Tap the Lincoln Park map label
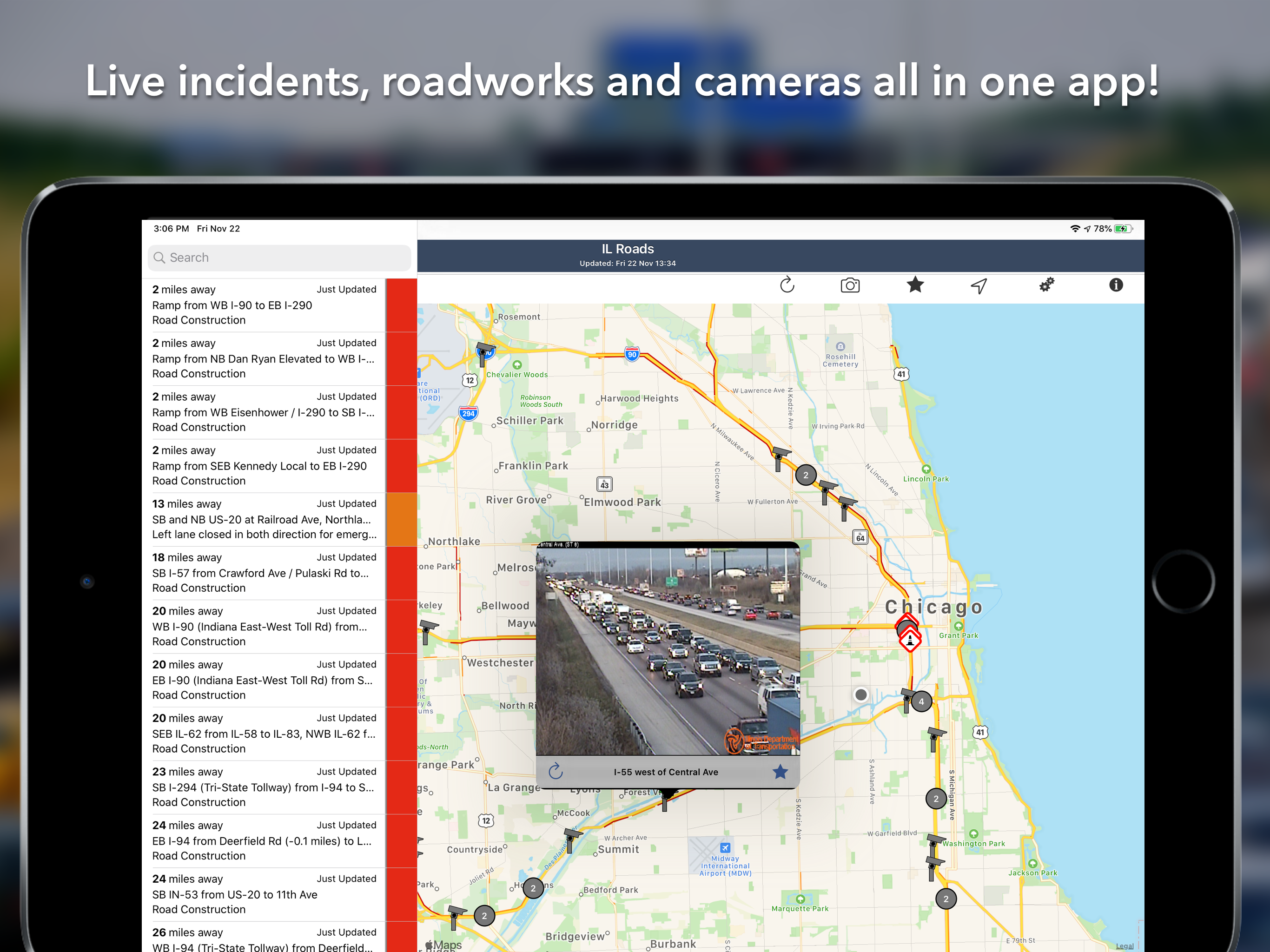This screenshot has width=1270, height=952. point(926,478)
